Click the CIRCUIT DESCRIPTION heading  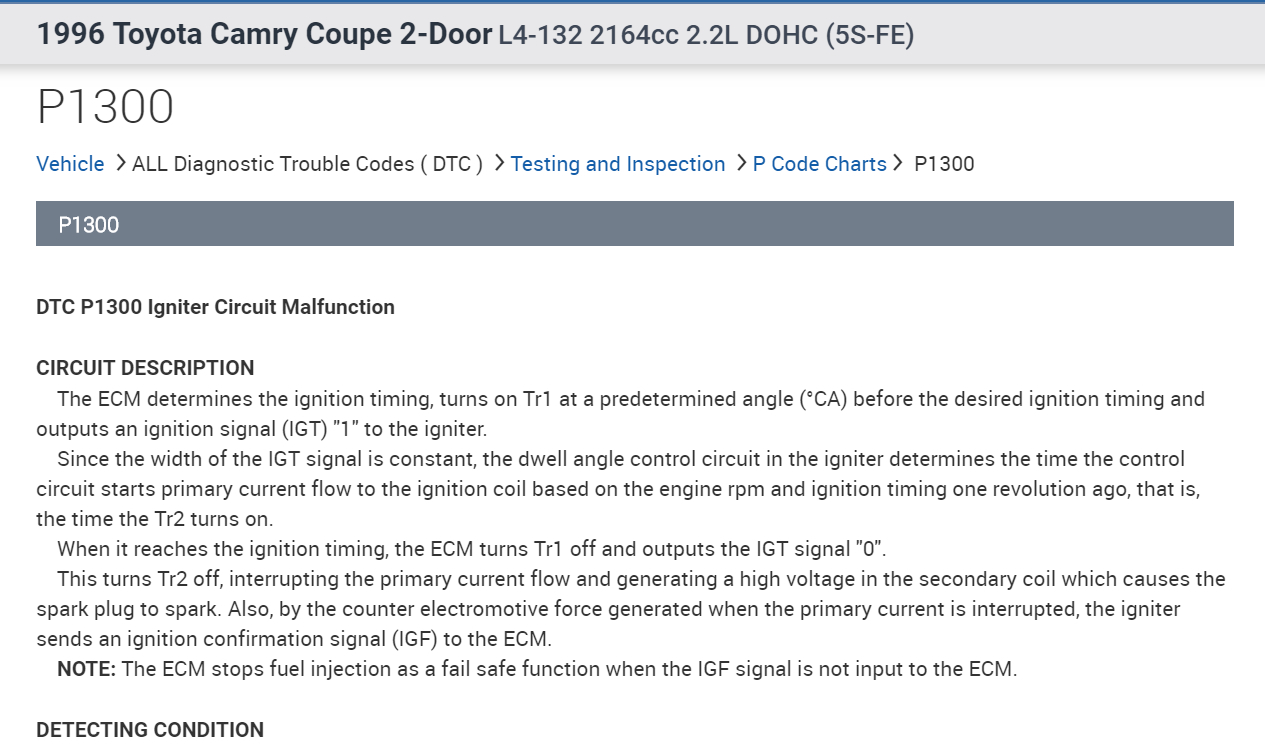(145, 367)
